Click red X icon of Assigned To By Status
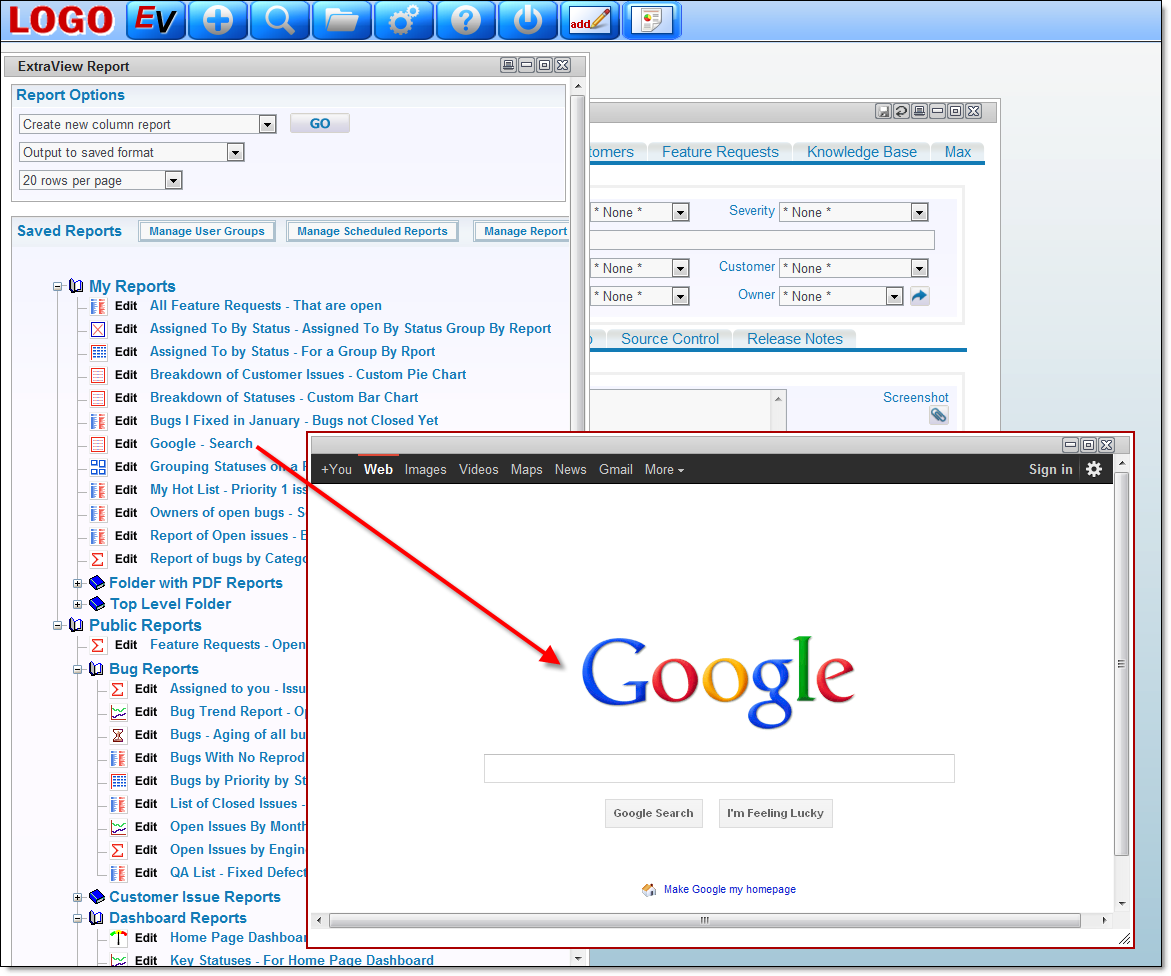Viewport: 1171px width, 976px height. tap(98, 329)
